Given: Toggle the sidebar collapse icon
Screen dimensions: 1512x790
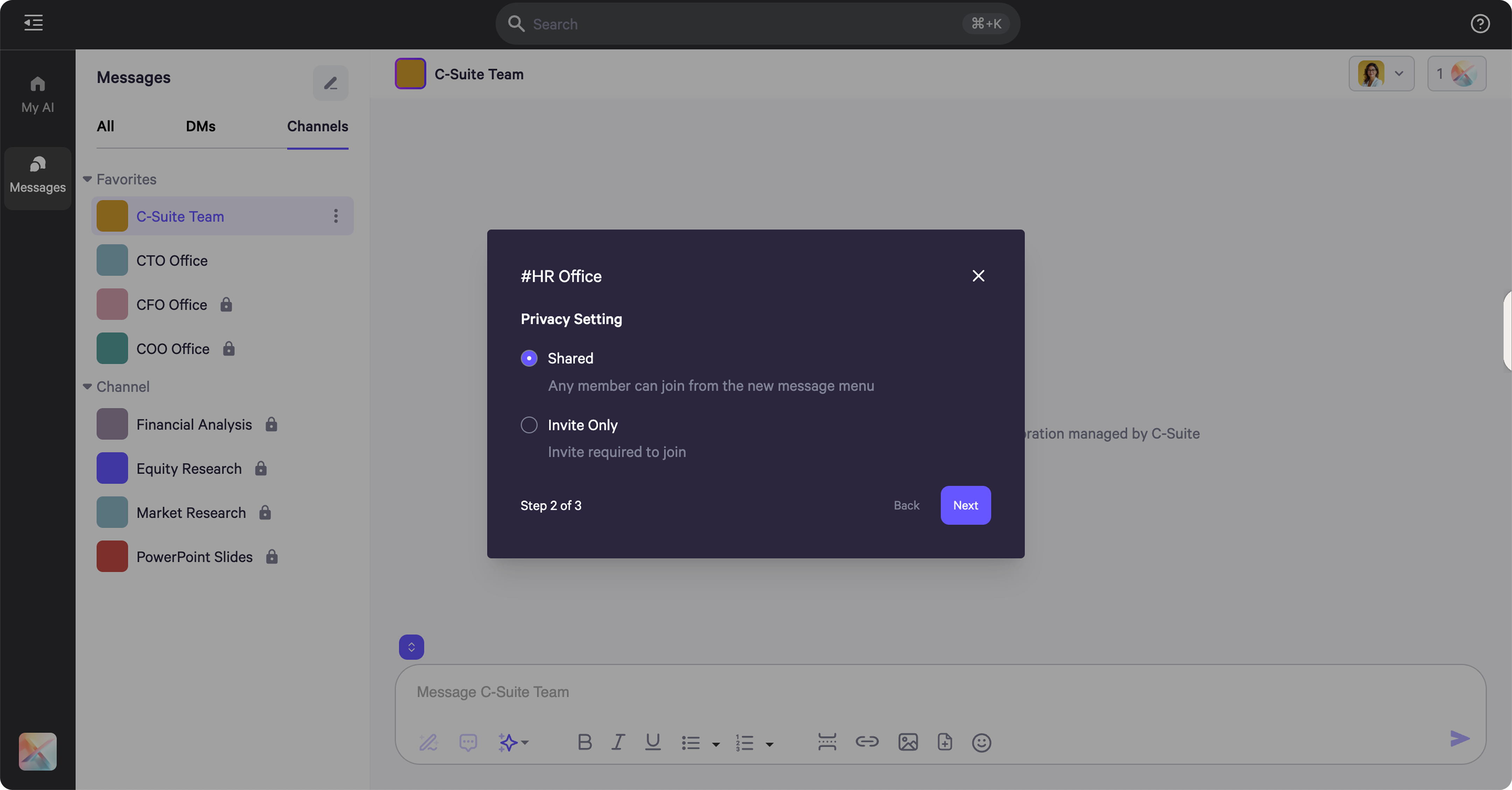Looking at the screenshot, I should tap(34, 23).
